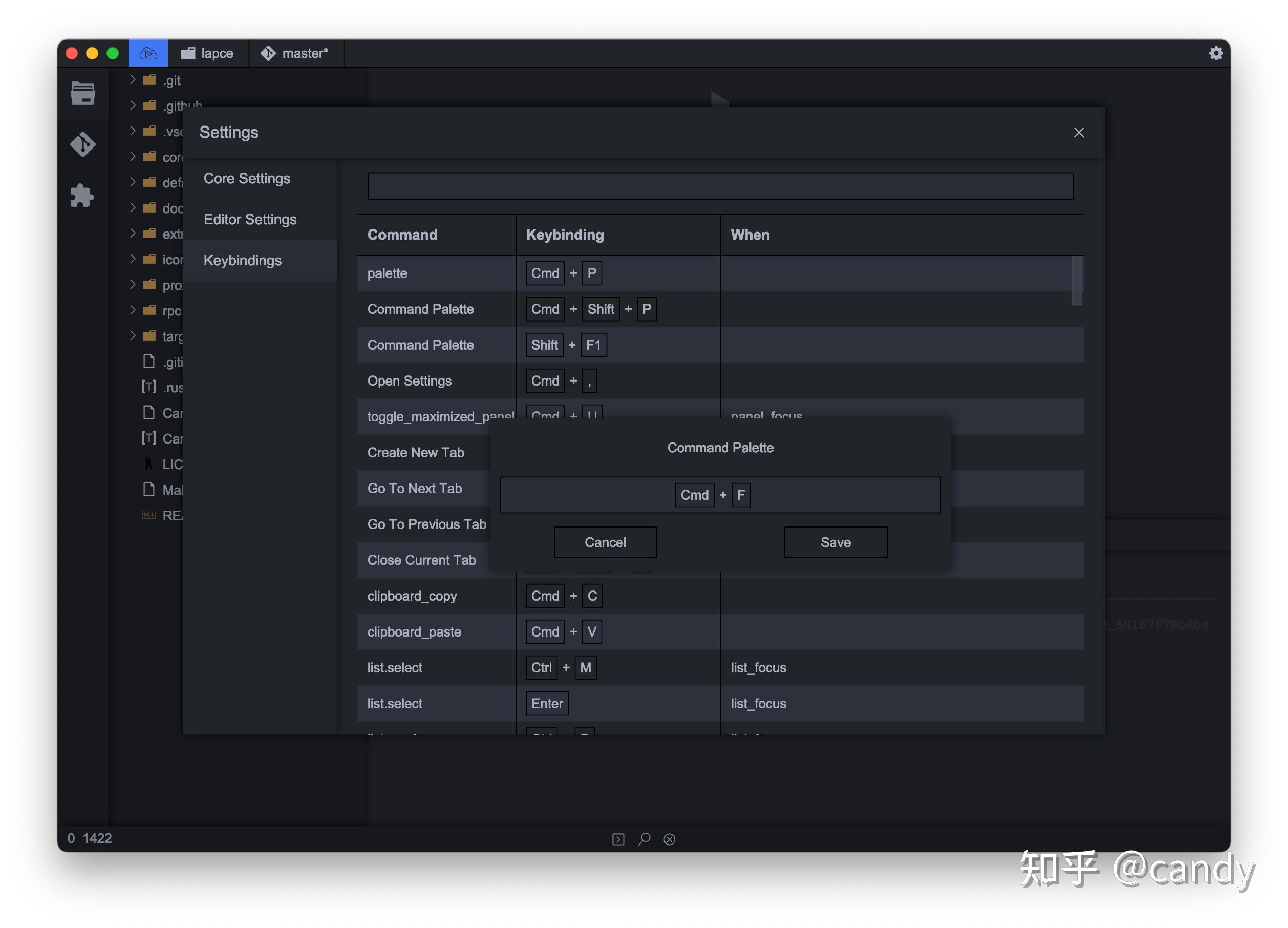Switch to Core Settings tab
Screen dimensions: 1288x928
tap(247, 178)
